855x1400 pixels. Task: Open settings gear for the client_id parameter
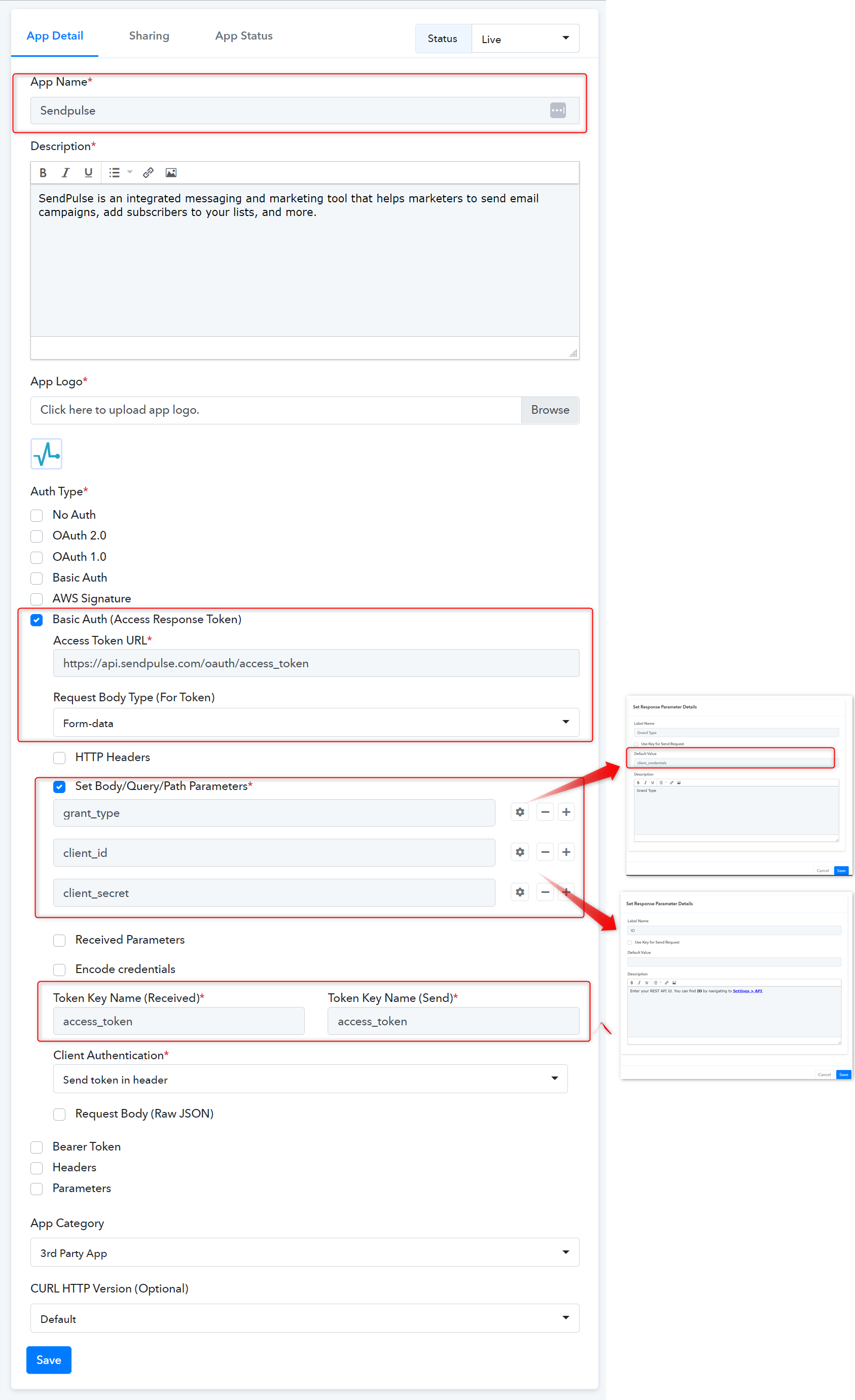(x=520, y=852)
